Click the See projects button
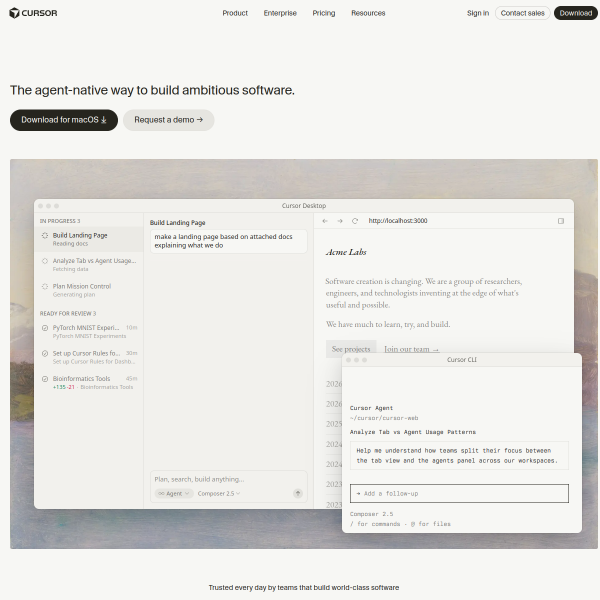Viewport: 600px width, 600px height. 351,349
